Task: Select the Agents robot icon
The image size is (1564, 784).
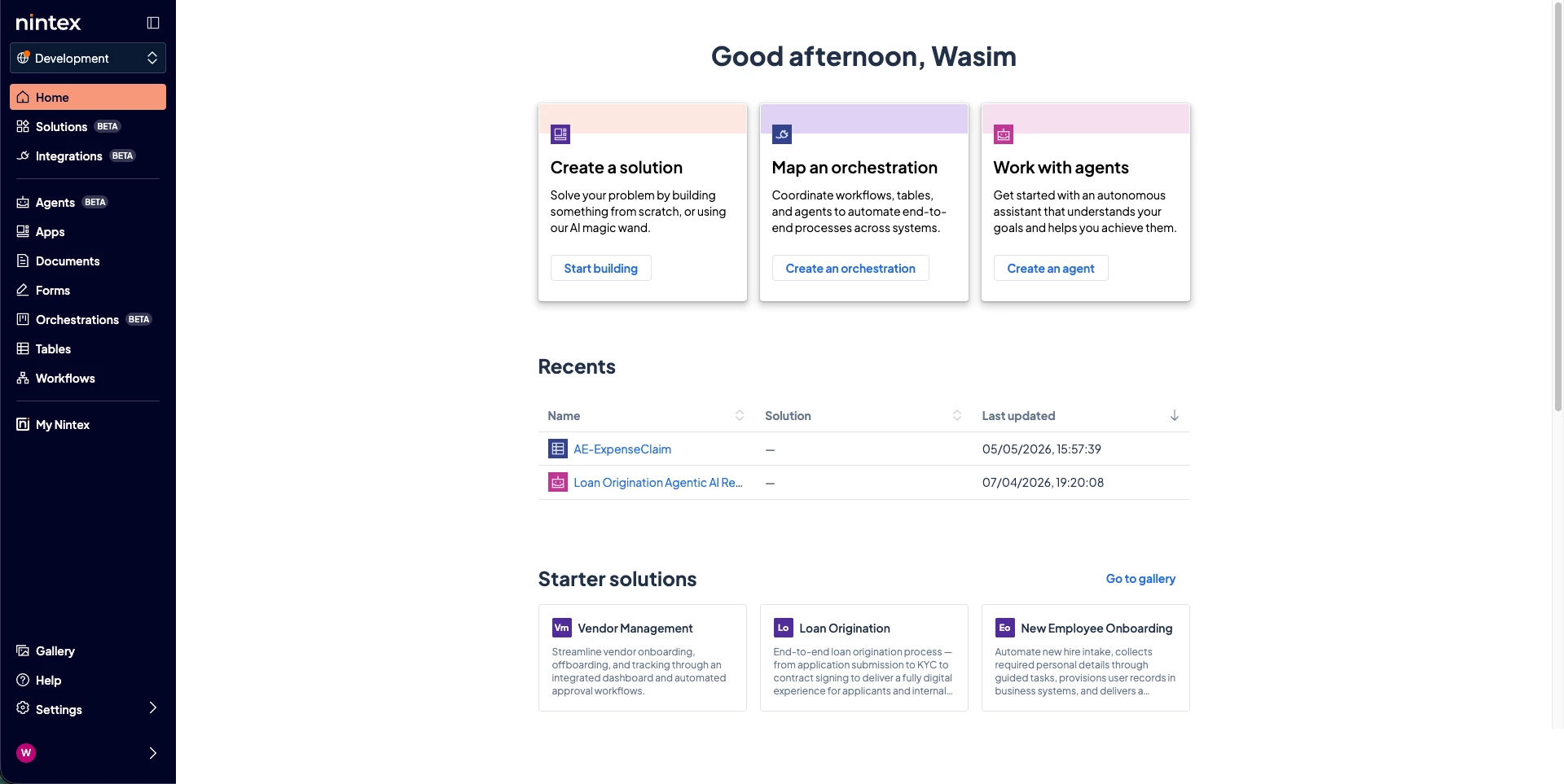Action: [23, 202]
